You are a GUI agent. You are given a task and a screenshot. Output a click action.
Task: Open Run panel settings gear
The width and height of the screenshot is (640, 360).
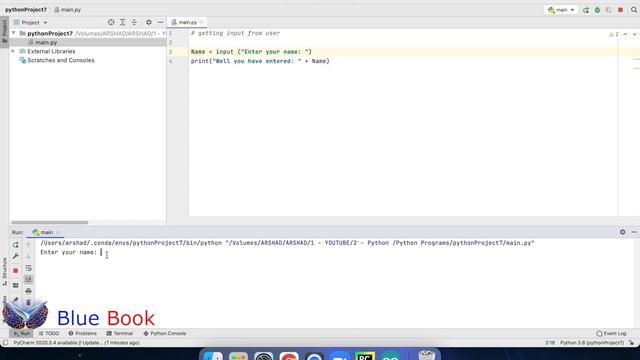[622, 232]
